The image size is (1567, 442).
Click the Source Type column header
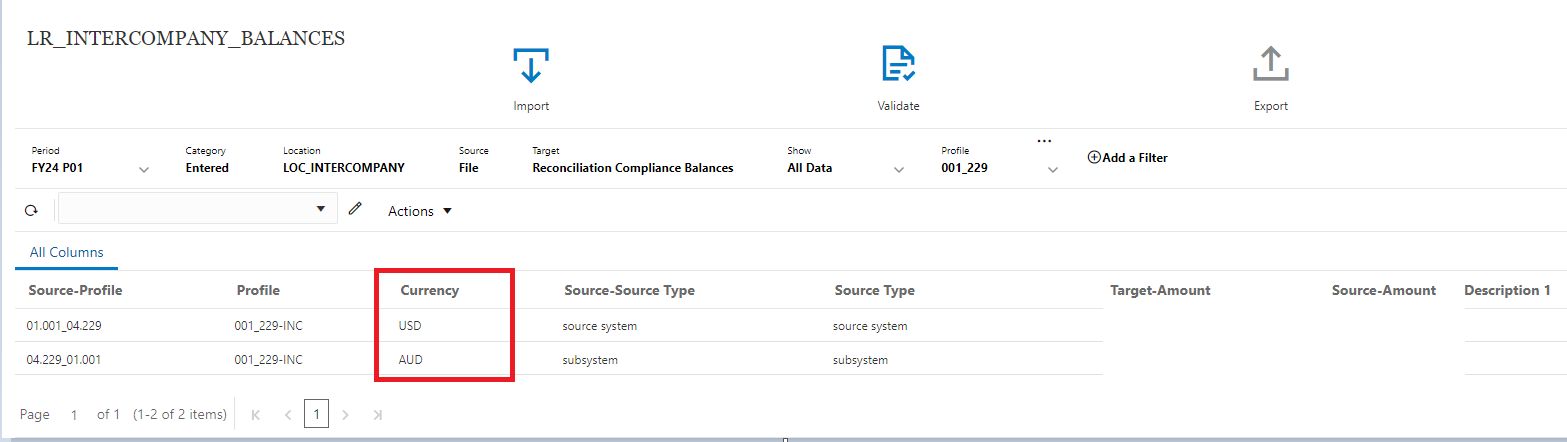[x=875, y=290]
